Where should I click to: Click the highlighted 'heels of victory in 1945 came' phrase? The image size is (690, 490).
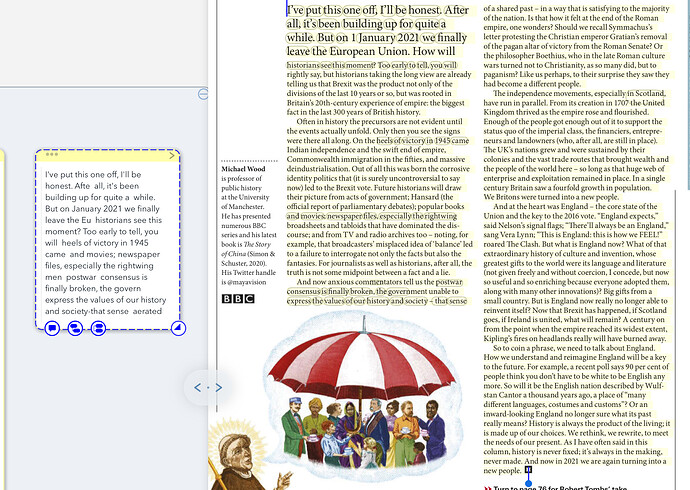pos(423,140)
